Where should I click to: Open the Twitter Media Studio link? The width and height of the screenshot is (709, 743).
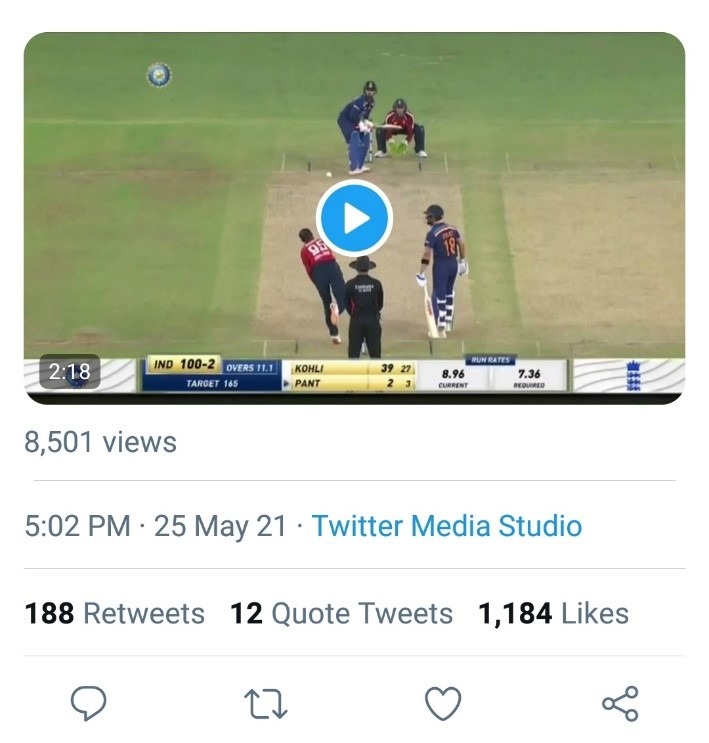point(447,526)
